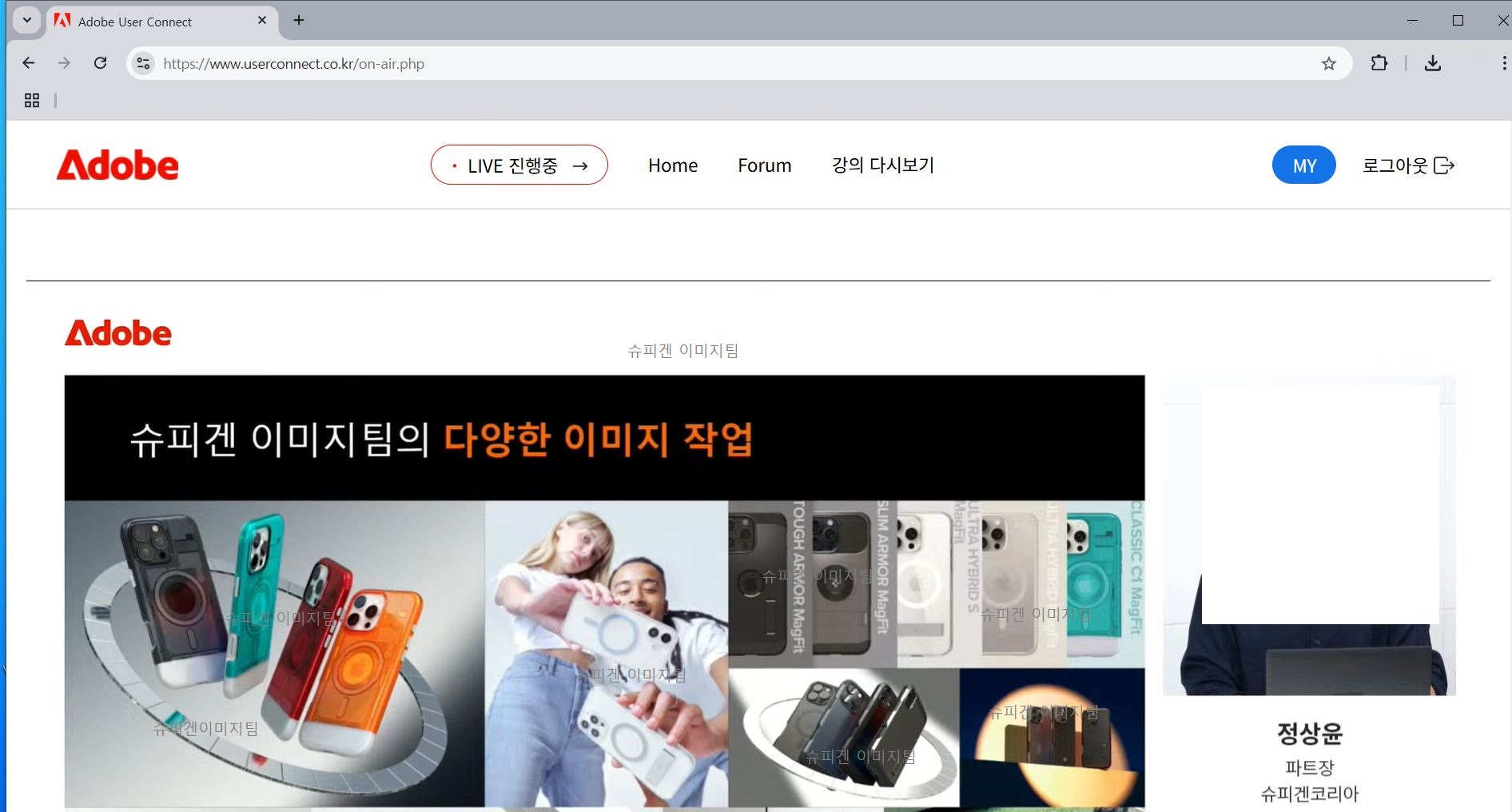Click the title text 파트장

[x=1309, y=767]
